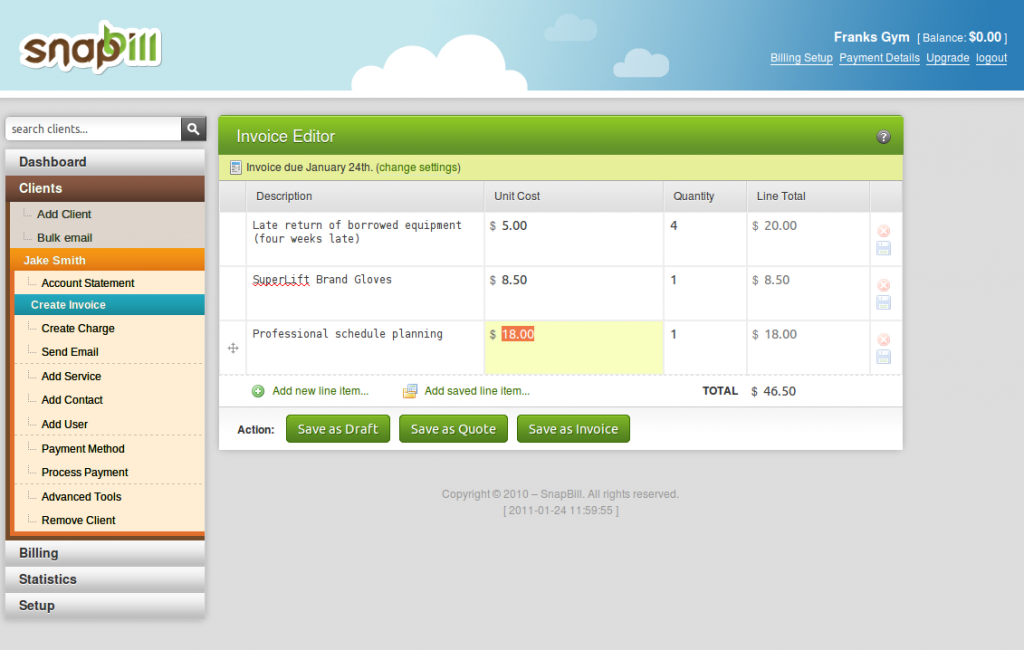Click Save as Draft button

[x=338, y=429]
